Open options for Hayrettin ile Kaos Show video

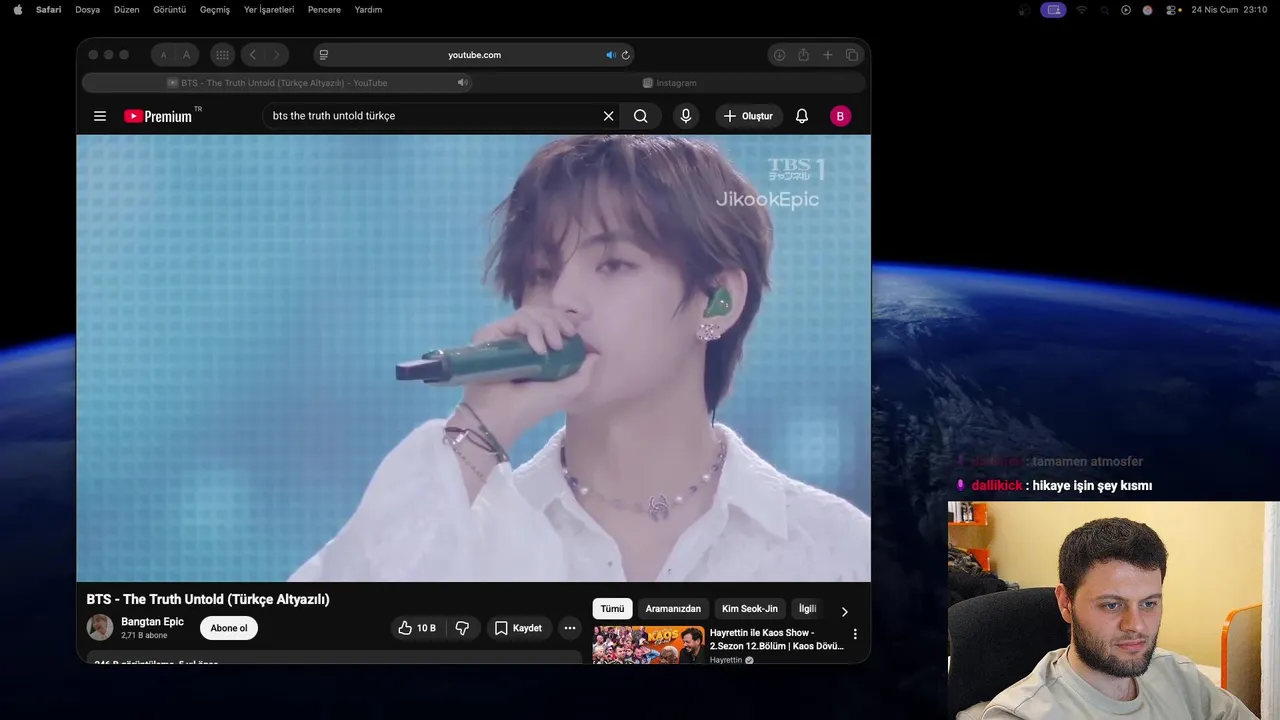(855, 634)
